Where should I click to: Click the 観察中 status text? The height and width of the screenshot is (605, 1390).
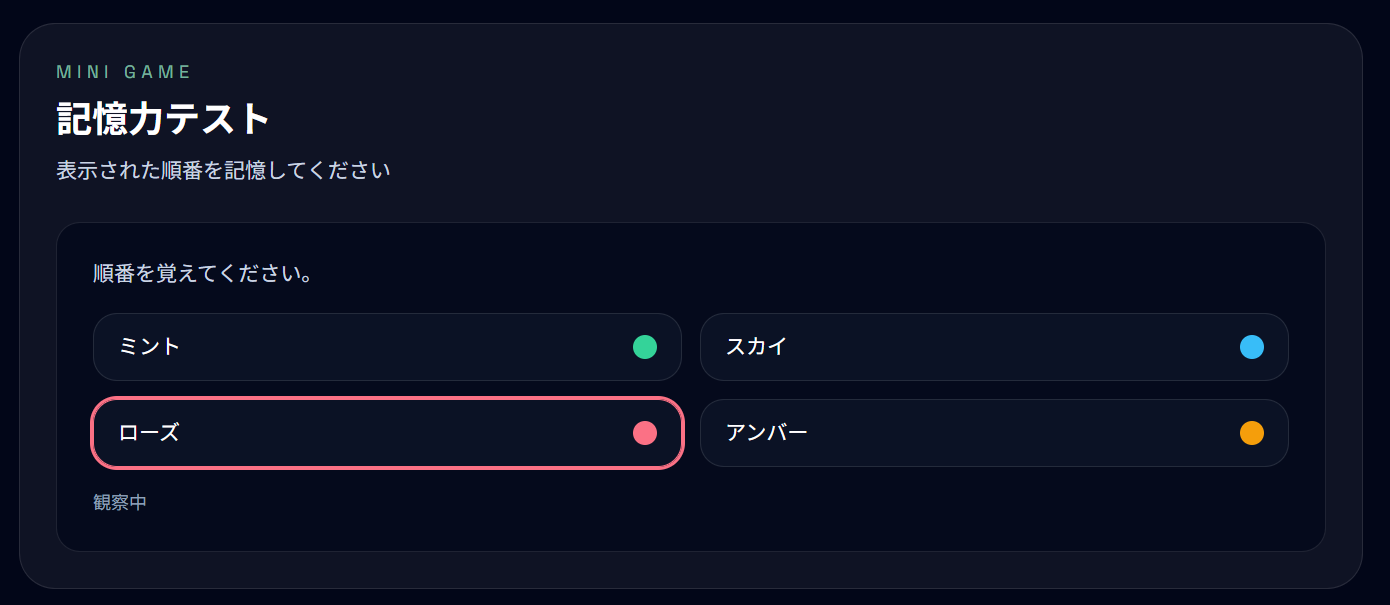tap(120, 502)
